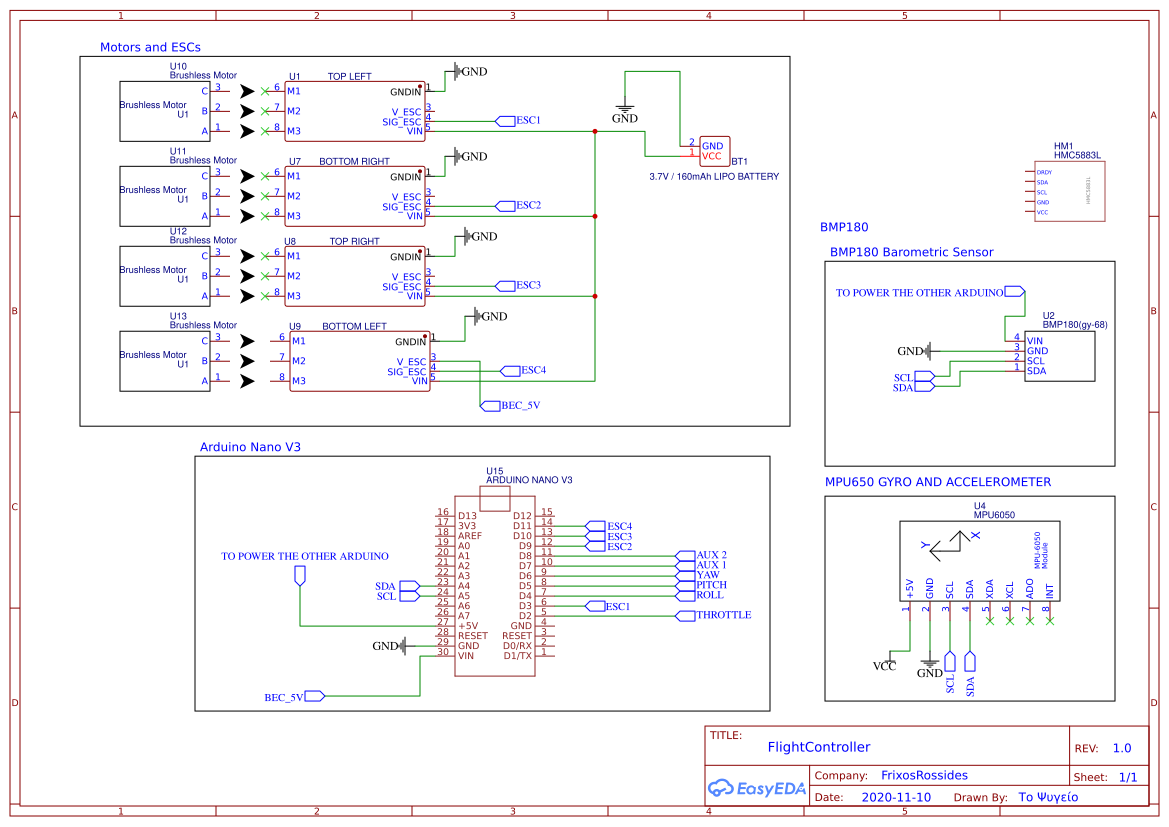Click the no-connect X on MPU6050 INT pin
The height and width of the screenshot is (827, 1169).
click(x=1049, y=622)
